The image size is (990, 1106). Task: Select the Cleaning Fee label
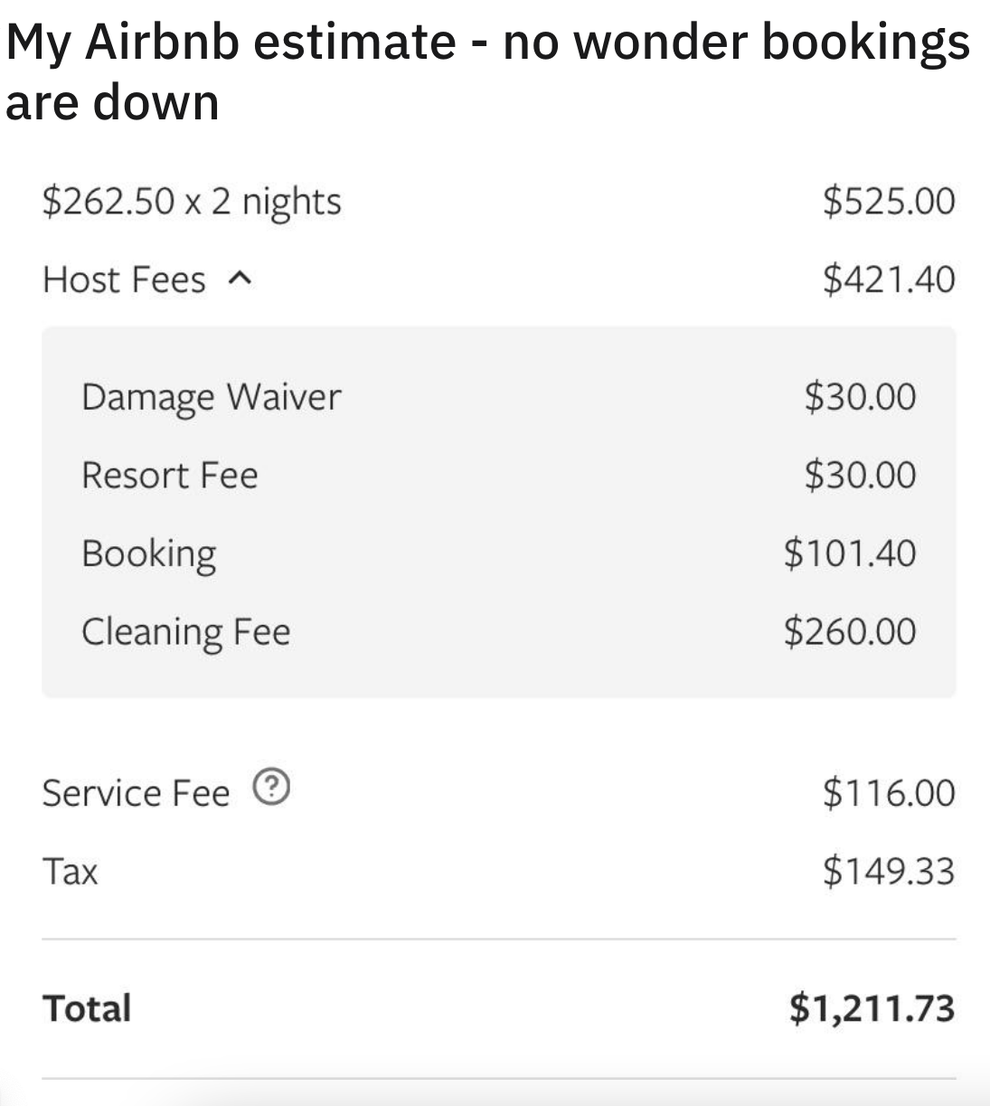click(186, 632)
